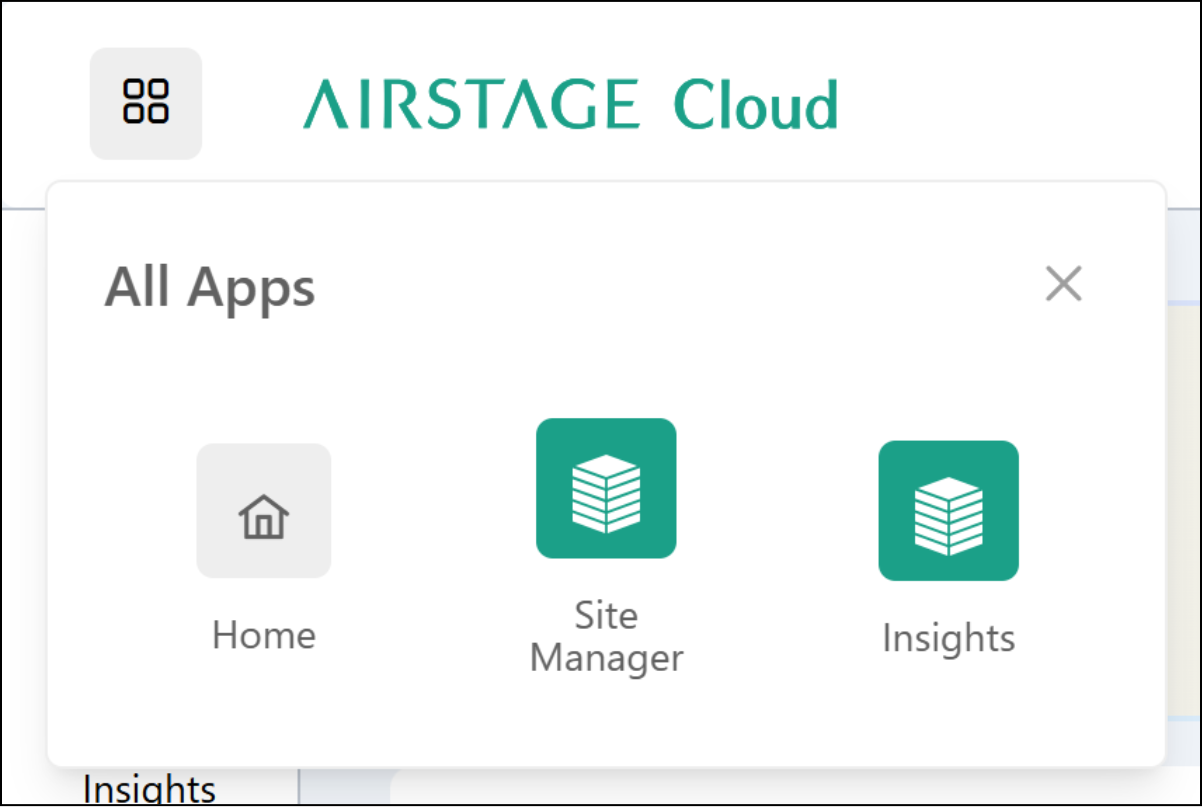
Task: Click the word AIRSTAGE in the header
Action: click(471, 104)
